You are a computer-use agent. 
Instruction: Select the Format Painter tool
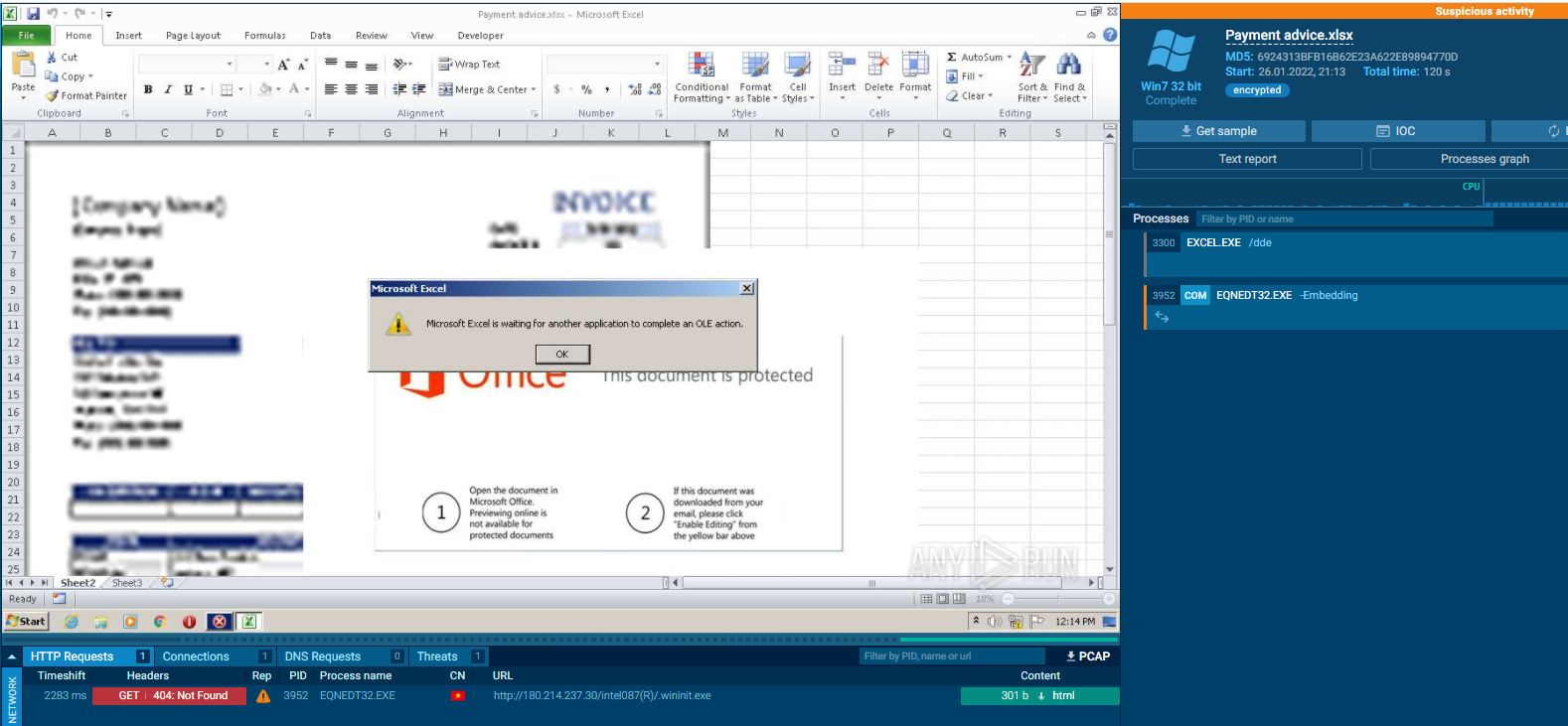[x=86, y=96]
